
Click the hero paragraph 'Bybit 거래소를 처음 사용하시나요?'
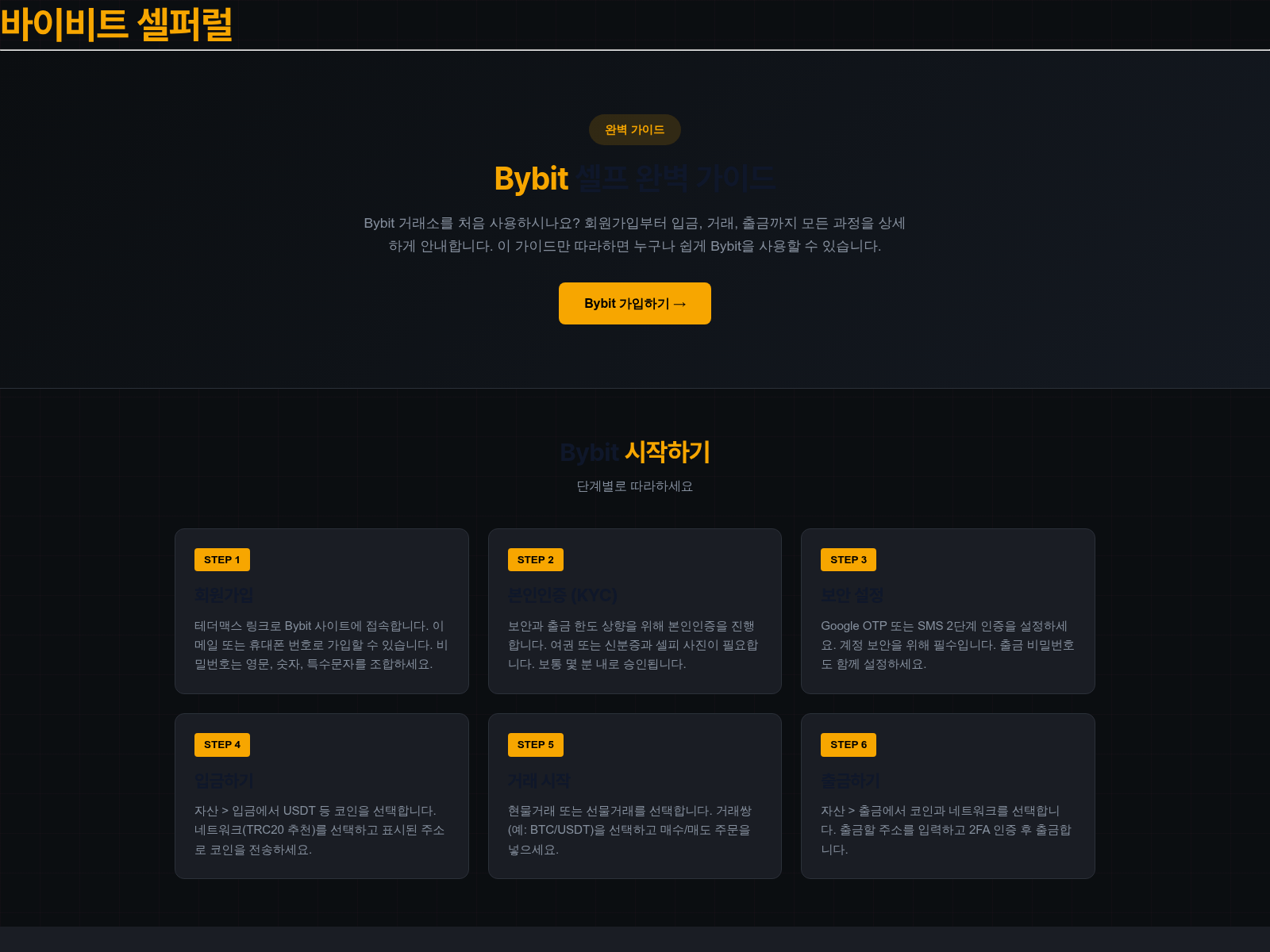click(x=635, y=235)
